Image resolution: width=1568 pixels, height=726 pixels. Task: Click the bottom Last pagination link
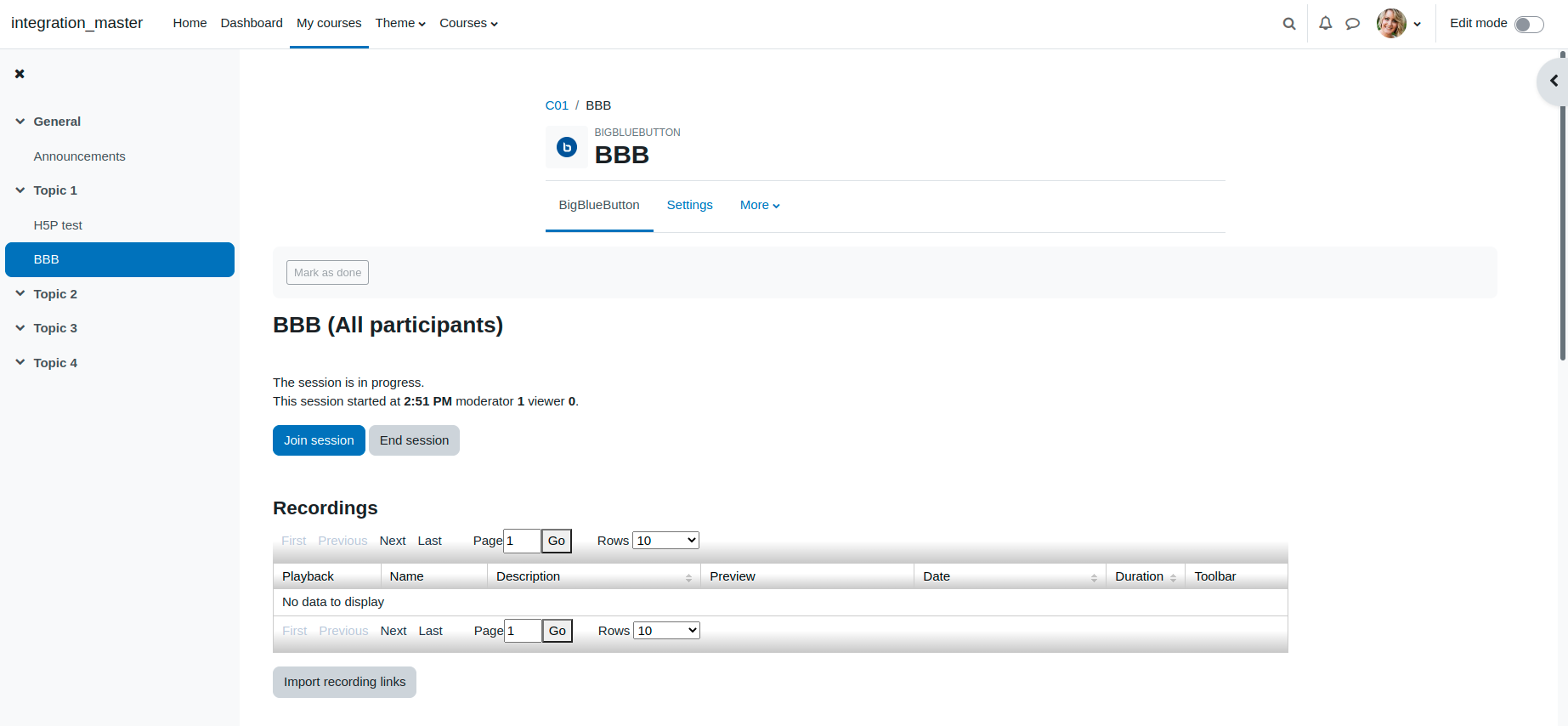(430, 631)
